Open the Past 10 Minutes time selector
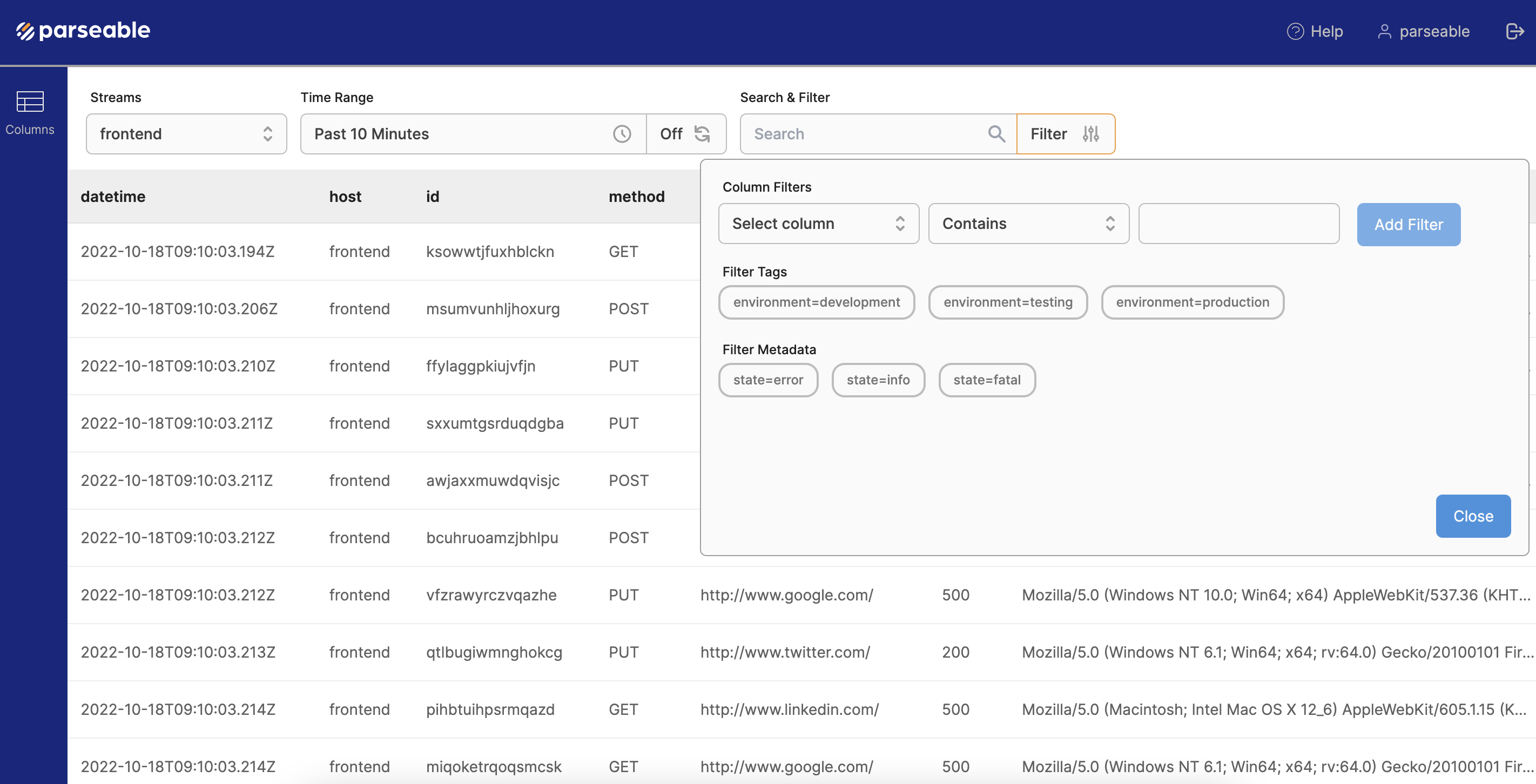 click(471, 133)
